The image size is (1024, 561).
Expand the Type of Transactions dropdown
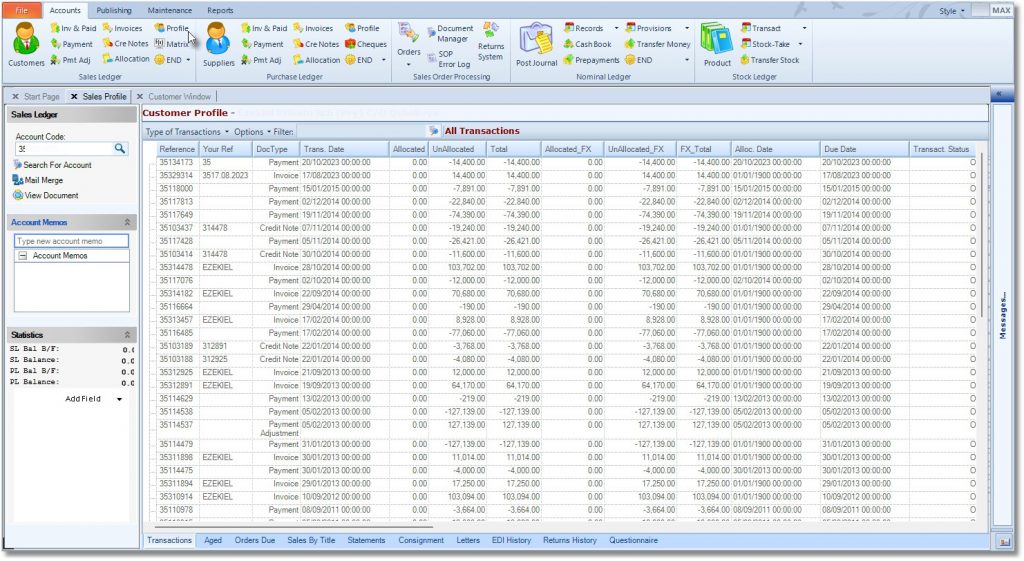coord(187,131)
